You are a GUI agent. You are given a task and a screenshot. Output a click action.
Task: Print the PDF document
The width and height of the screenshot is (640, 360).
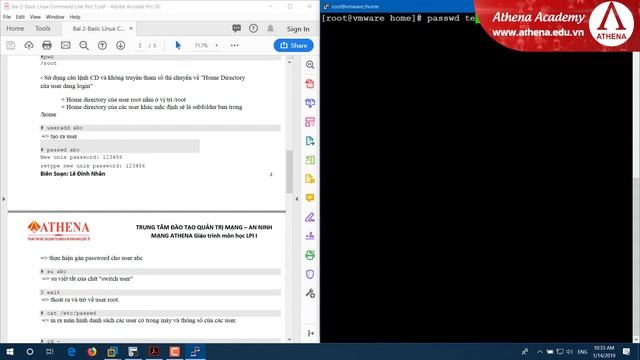tap(47, 45)
